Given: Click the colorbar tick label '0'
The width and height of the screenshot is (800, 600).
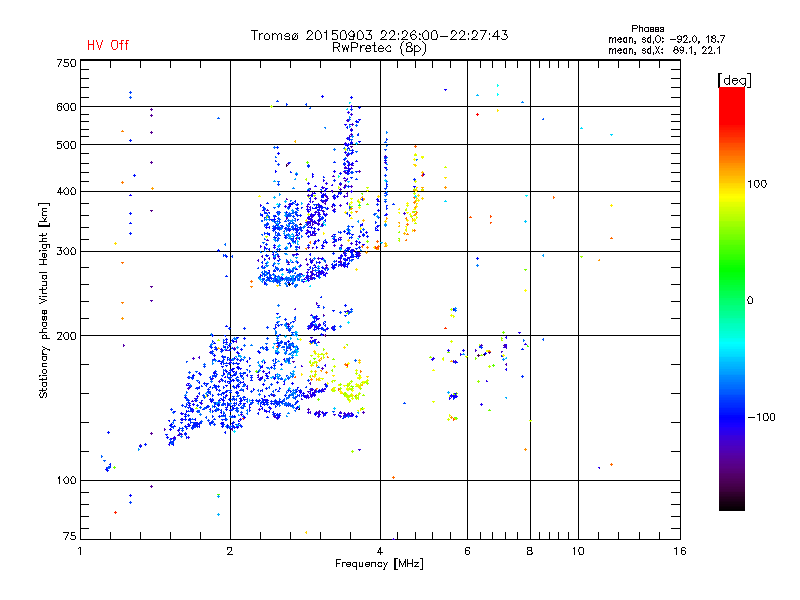Looking at the screenshot, I should point(750,301).
